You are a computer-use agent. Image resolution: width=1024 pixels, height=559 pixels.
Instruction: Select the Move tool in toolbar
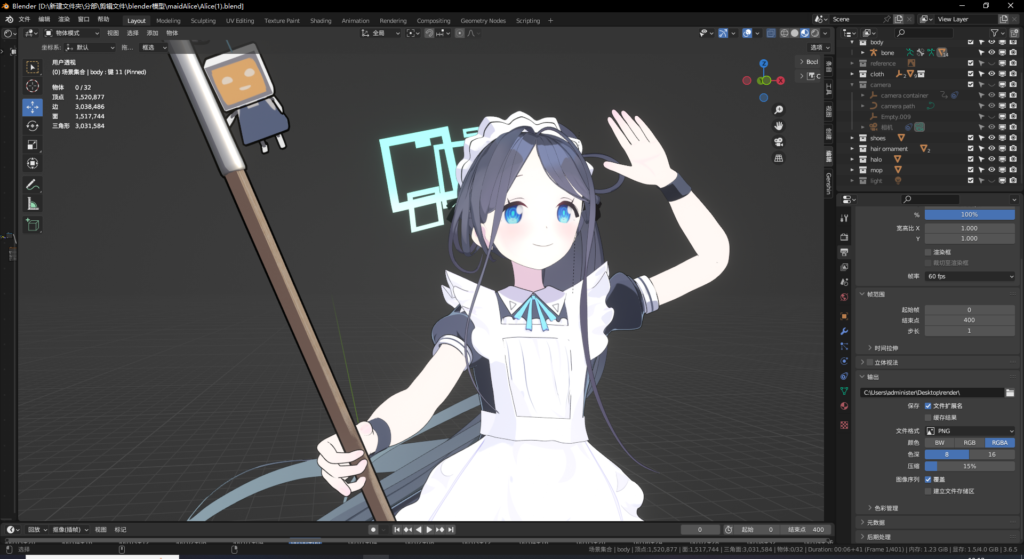32,106
